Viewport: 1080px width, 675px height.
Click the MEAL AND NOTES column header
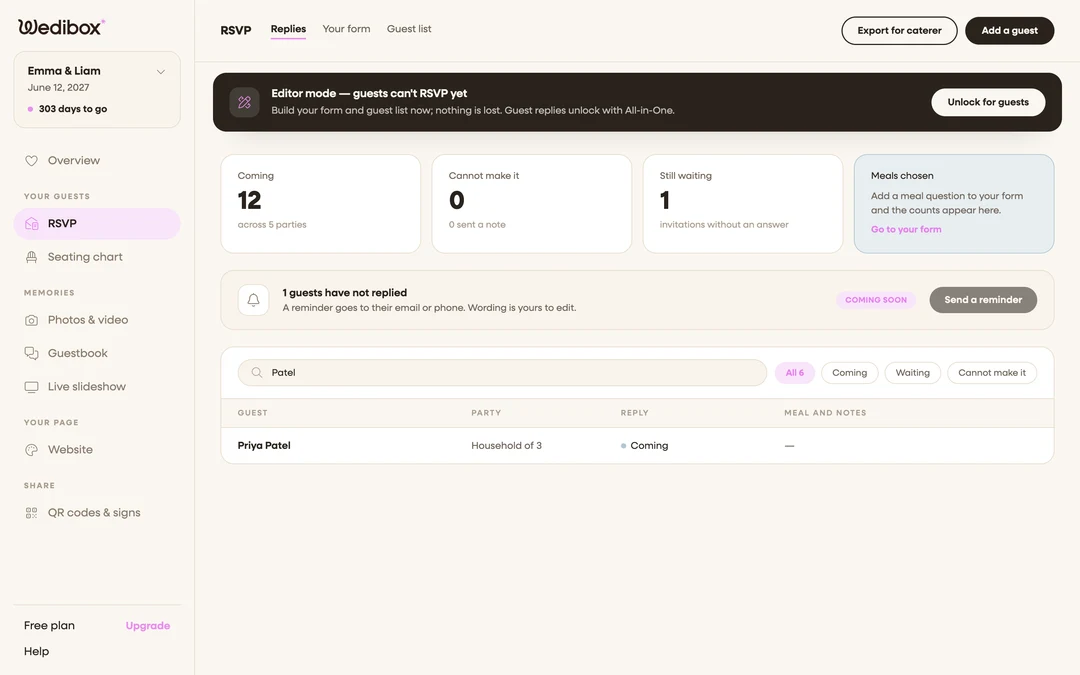(825, 413)
